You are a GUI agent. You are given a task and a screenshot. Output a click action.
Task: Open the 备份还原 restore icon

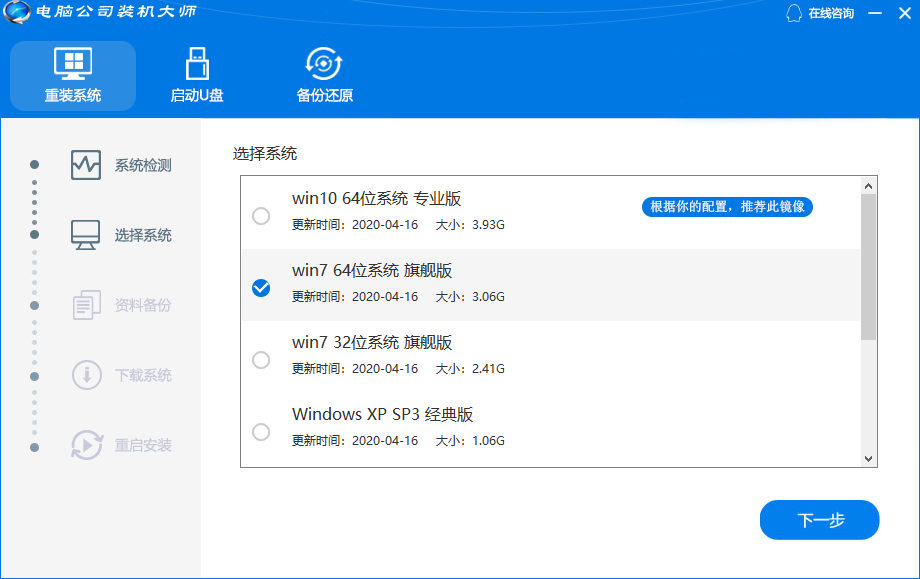point(324,63)
